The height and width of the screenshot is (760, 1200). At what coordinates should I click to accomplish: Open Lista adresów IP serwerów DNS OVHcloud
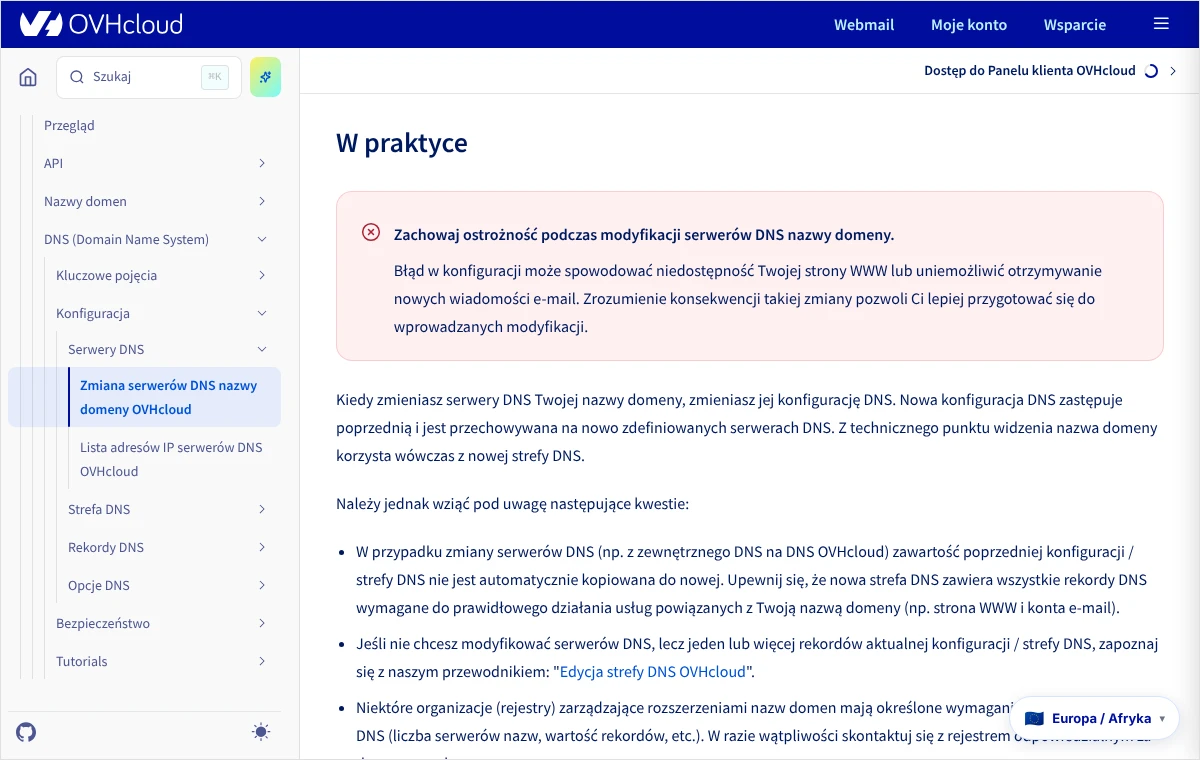coord(171,459)
